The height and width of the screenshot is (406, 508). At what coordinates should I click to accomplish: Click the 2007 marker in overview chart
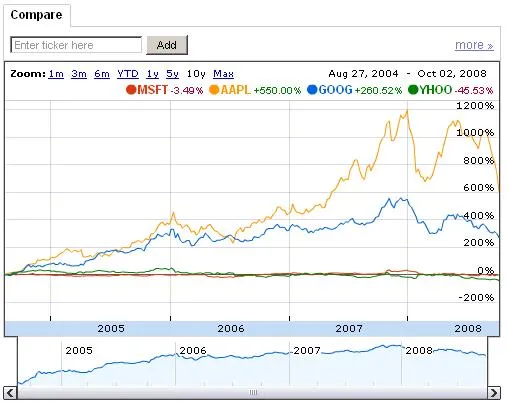tap(307, 350)
